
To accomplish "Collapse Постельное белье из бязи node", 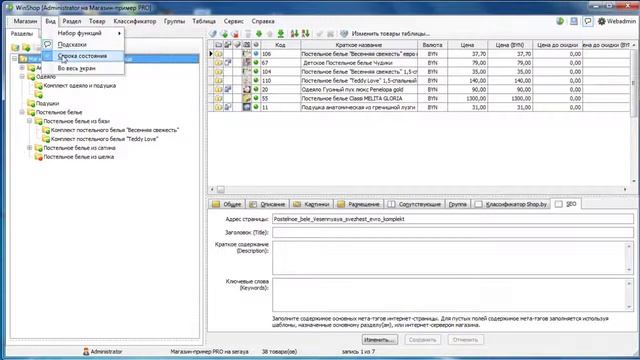I will click(x=30, y=121).
